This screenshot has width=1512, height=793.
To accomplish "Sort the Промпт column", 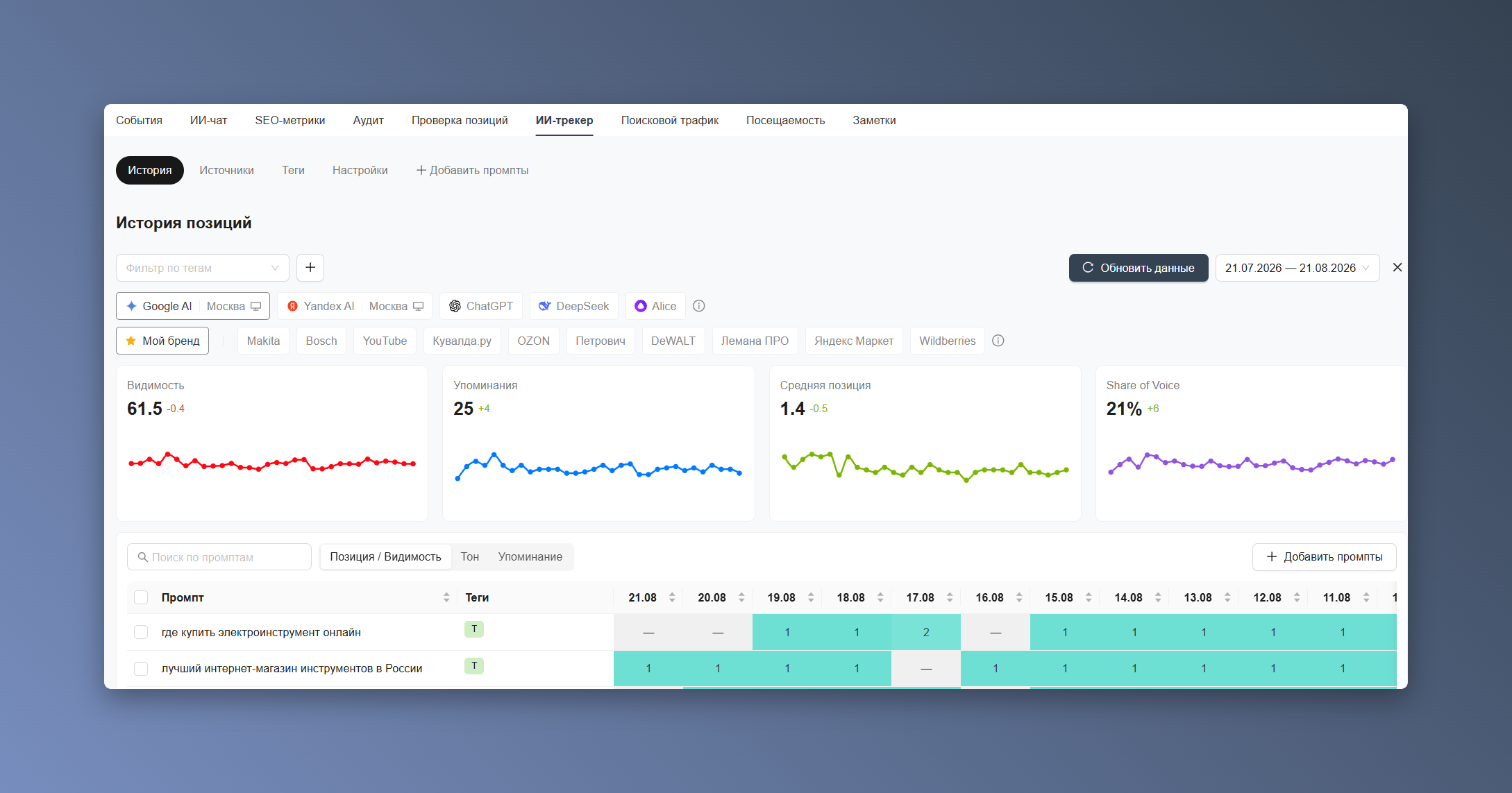I will click(x=446, y=597).
